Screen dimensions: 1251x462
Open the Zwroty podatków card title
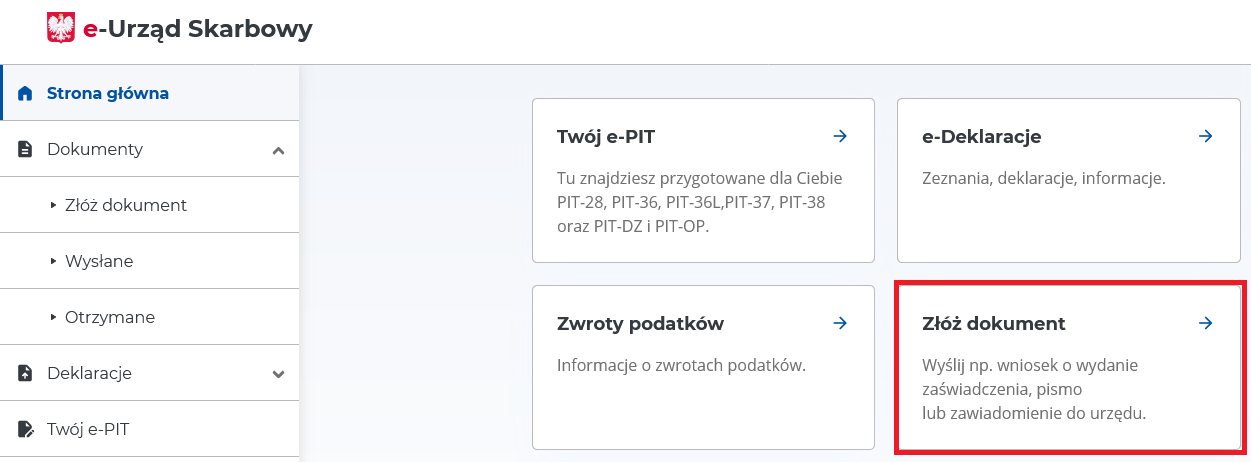(x=640, y=324)
